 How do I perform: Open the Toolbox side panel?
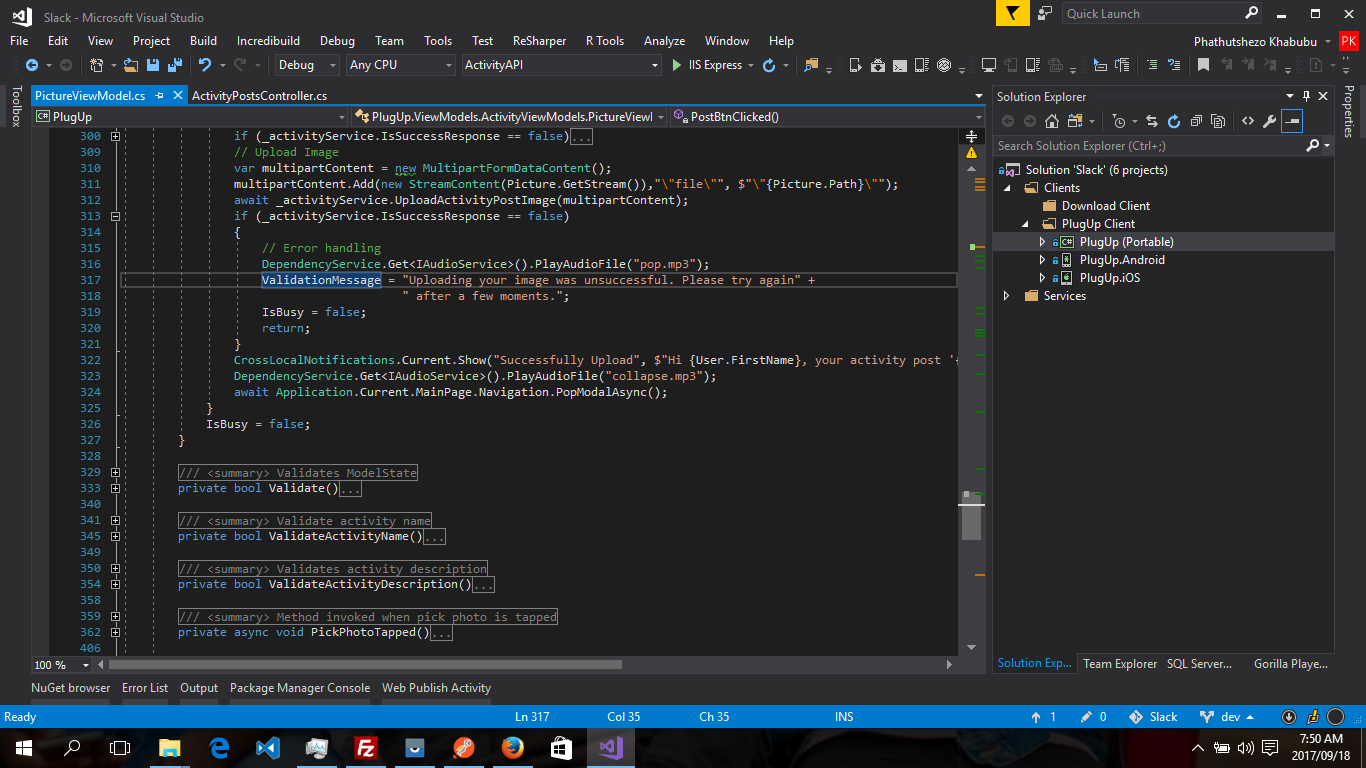16,107
